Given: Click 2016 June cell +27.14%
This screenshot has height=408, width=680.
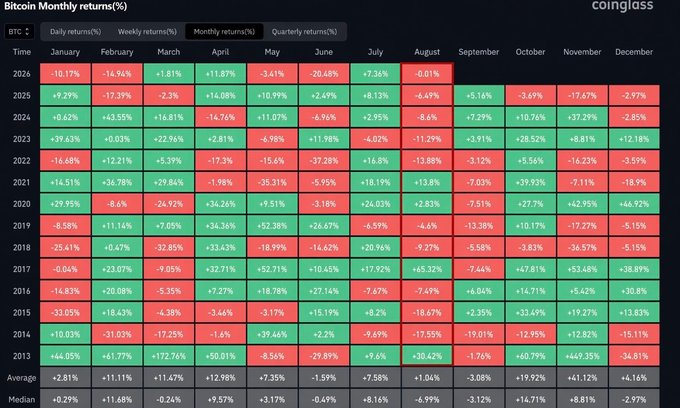Looking at the screenshot, I should tap(324, 290).
